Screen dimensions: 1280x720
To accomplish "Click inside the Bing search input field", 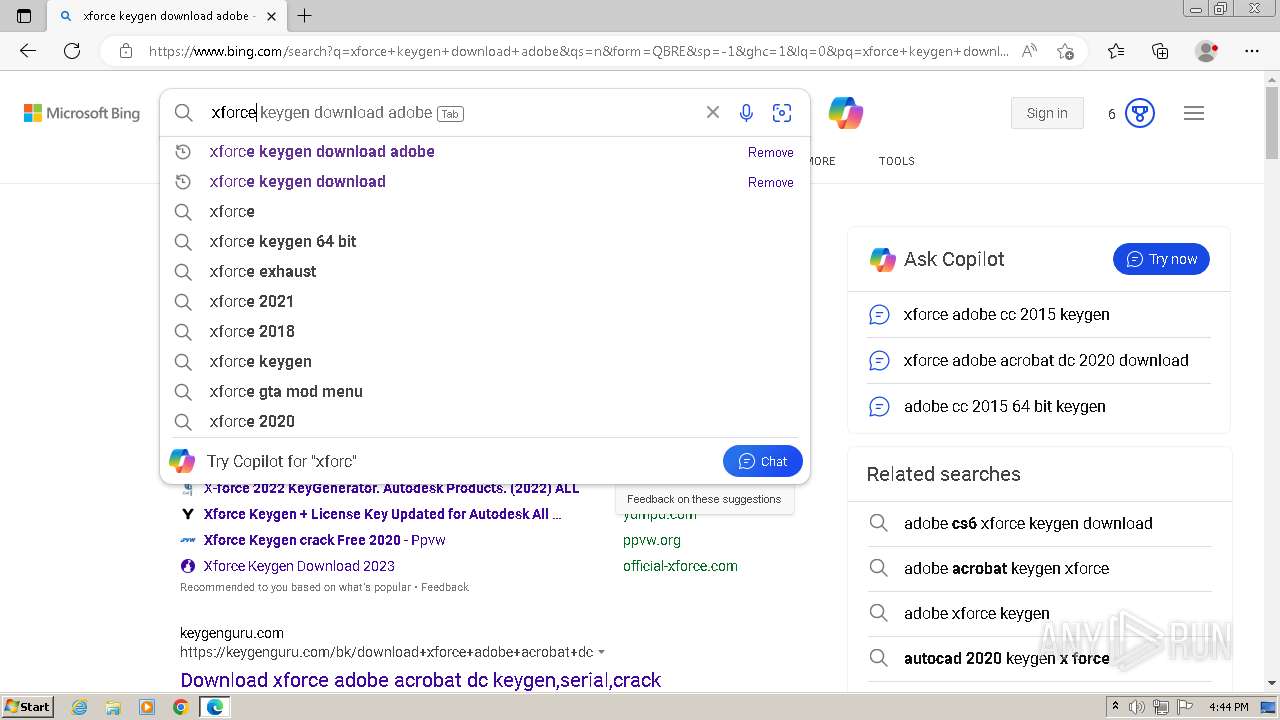I will [x=450, y=113].
